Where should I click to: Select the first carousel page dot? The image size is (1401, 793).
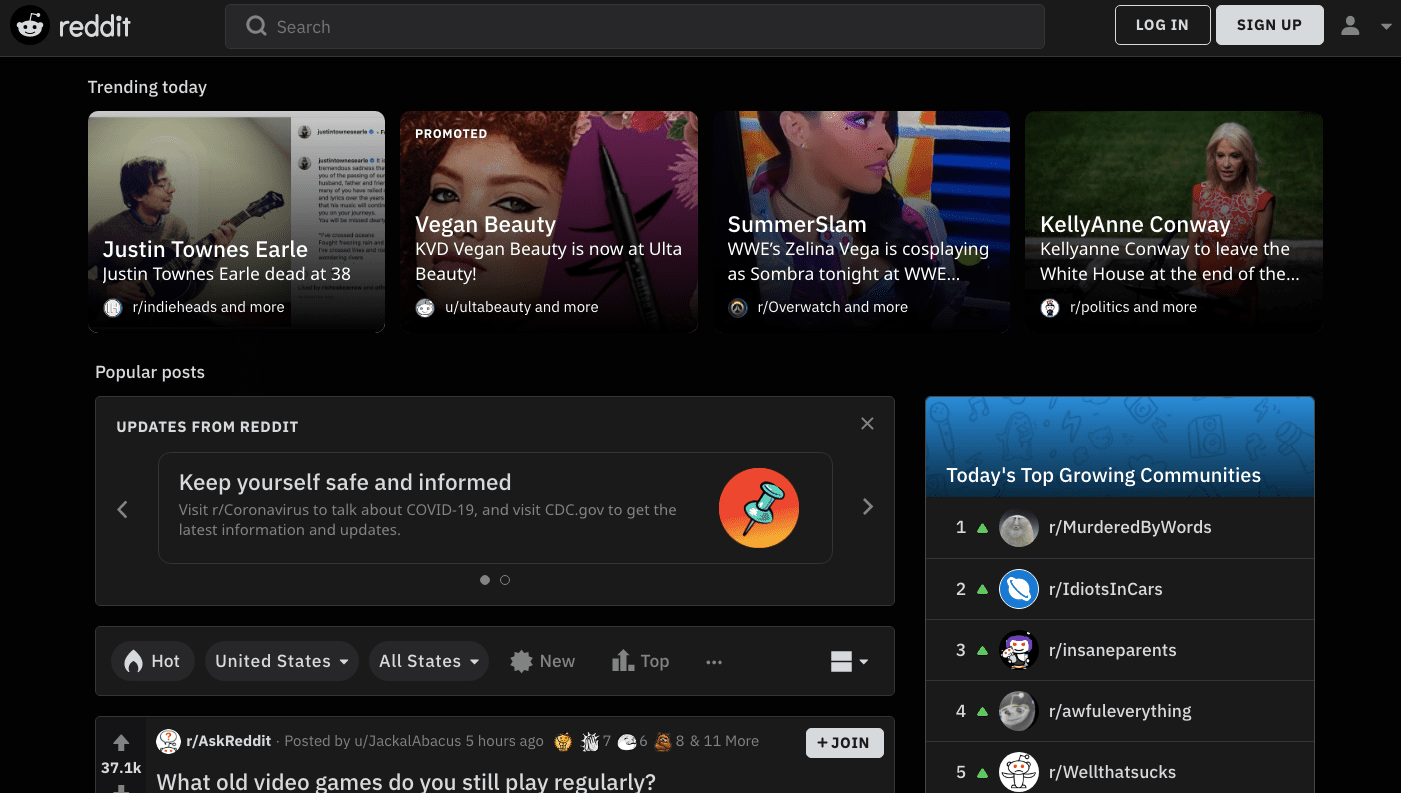click(x=485, y=579)
